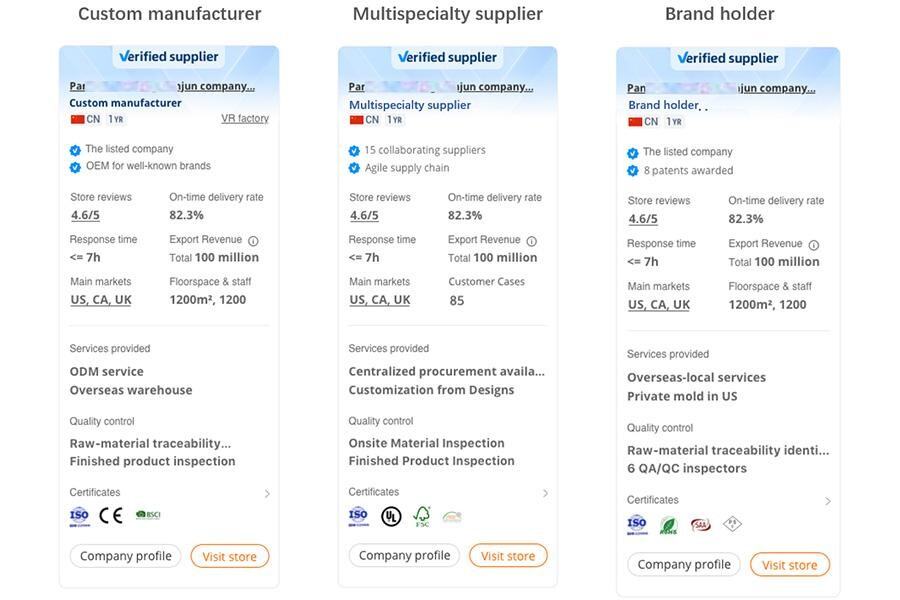Open the VR factory link
Screen dimensions: 900x600
[x=245, y=118]
